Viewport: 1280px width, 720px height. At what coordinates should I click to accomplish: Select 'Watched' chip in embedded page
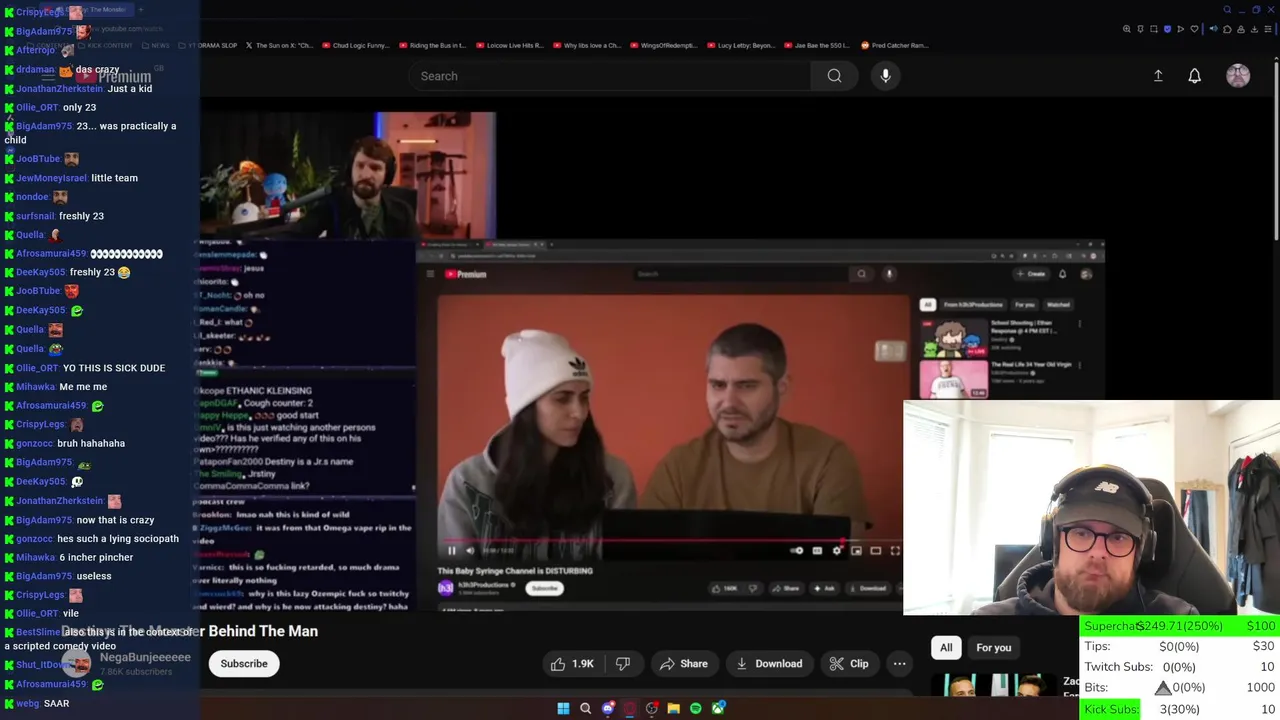tap(1058, 305)
